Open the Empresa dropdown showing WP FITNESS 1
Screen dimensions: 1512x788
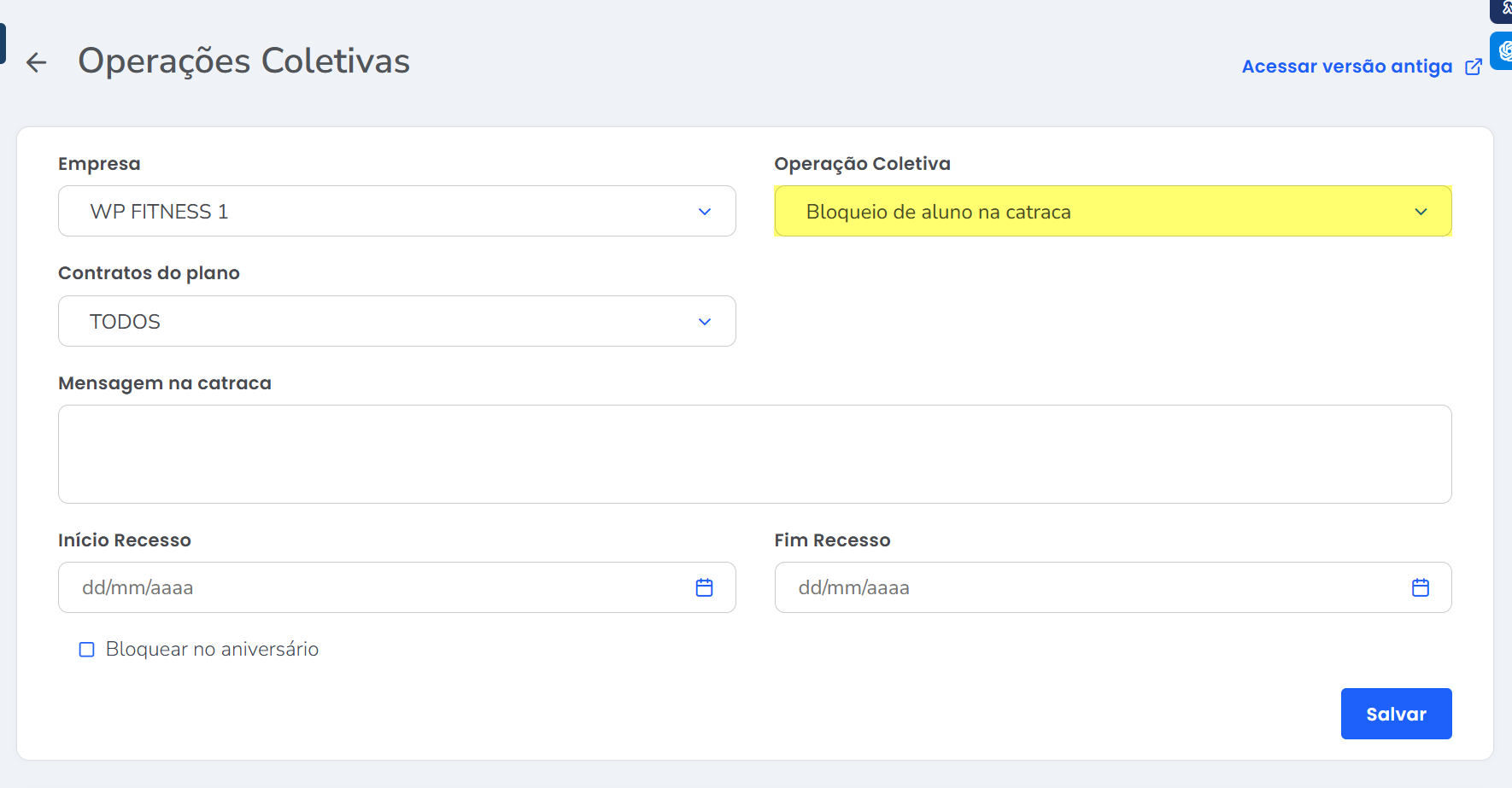[x=376, y=212]
